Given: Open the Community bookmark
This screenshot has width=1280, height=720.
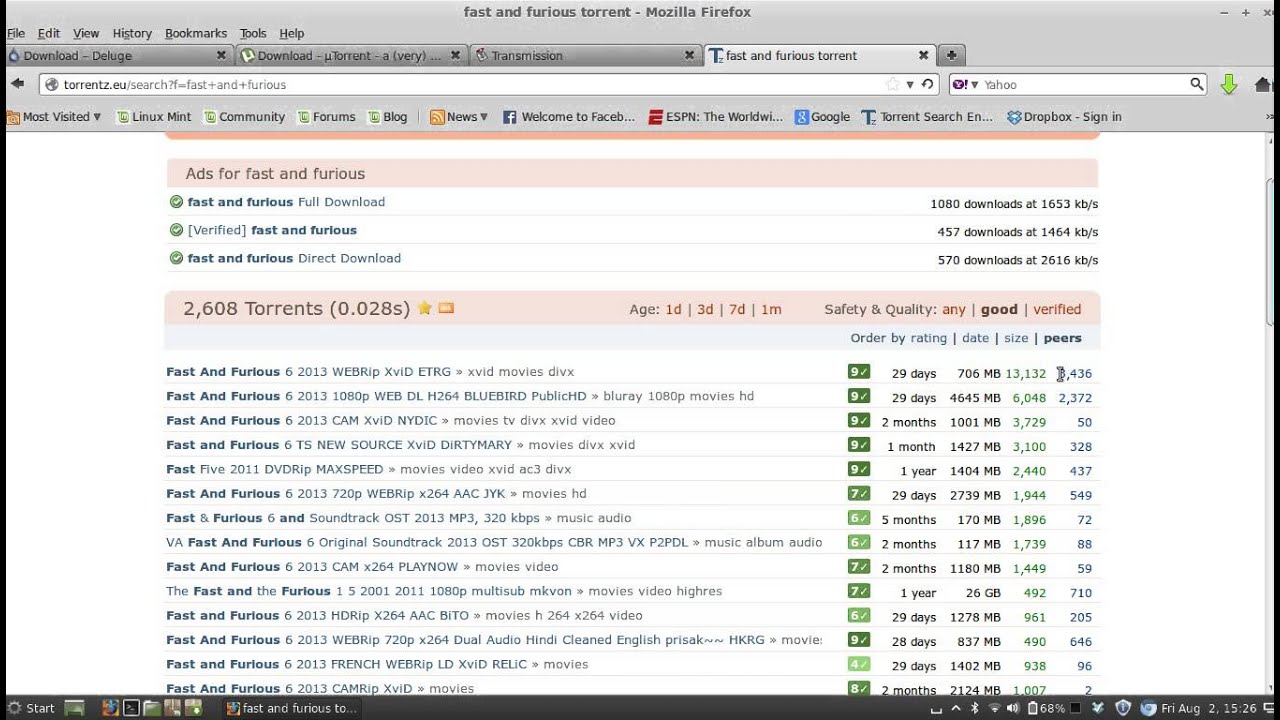Looking at the screenshot, I should point(244,117).
